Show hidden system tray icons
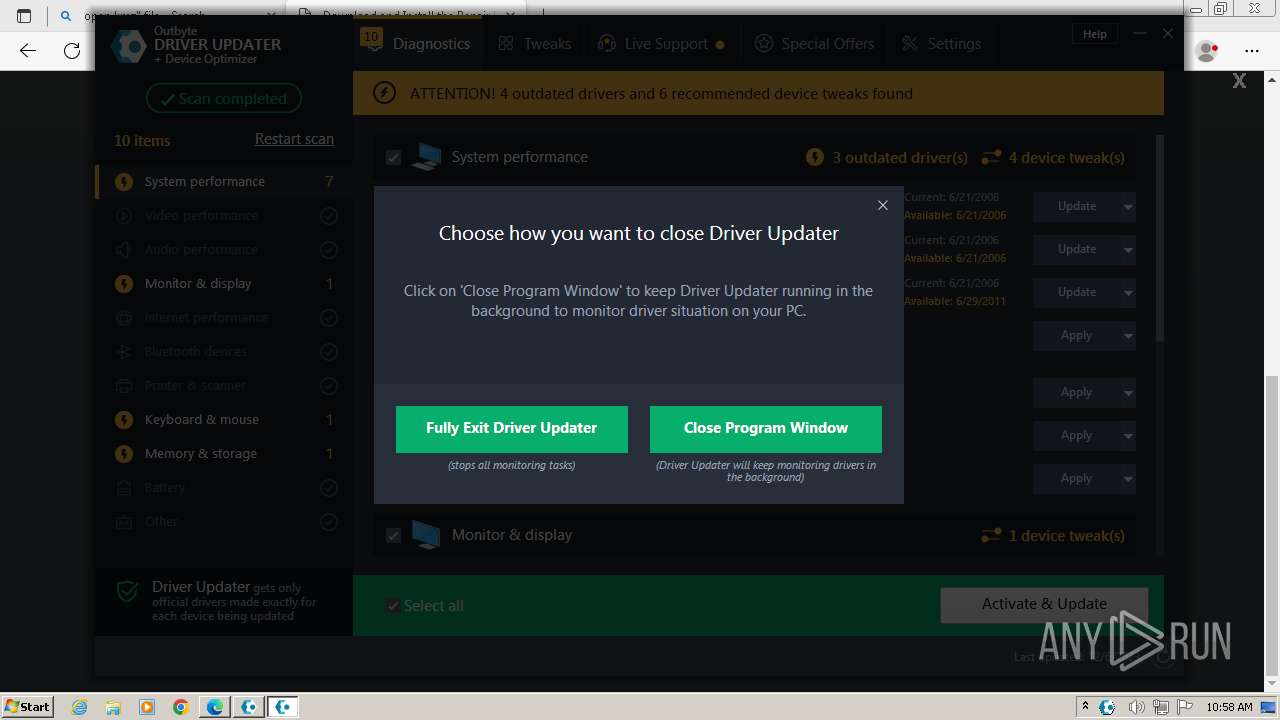This screenshot has width=1280, height=720. coord(1085,707)
